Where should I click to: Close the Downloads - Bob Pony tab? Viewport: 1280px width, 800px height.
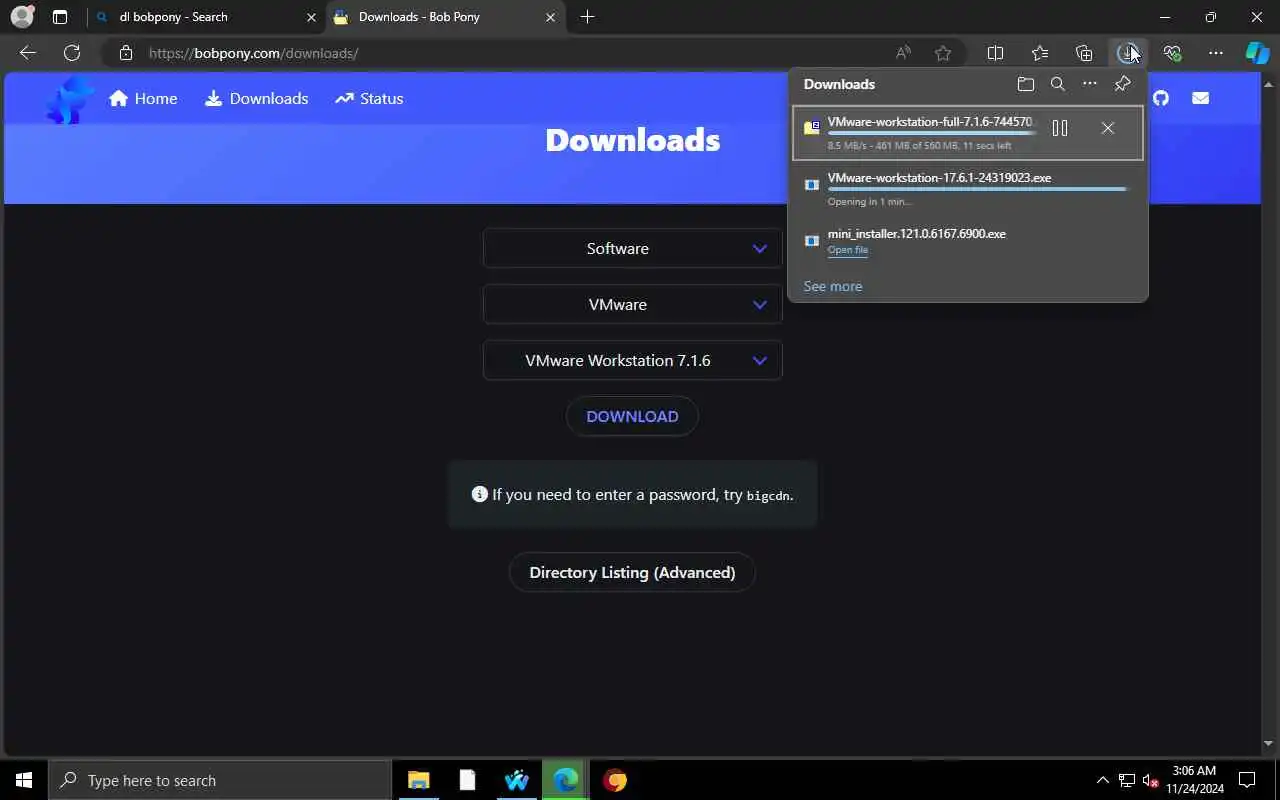point(551,17)
